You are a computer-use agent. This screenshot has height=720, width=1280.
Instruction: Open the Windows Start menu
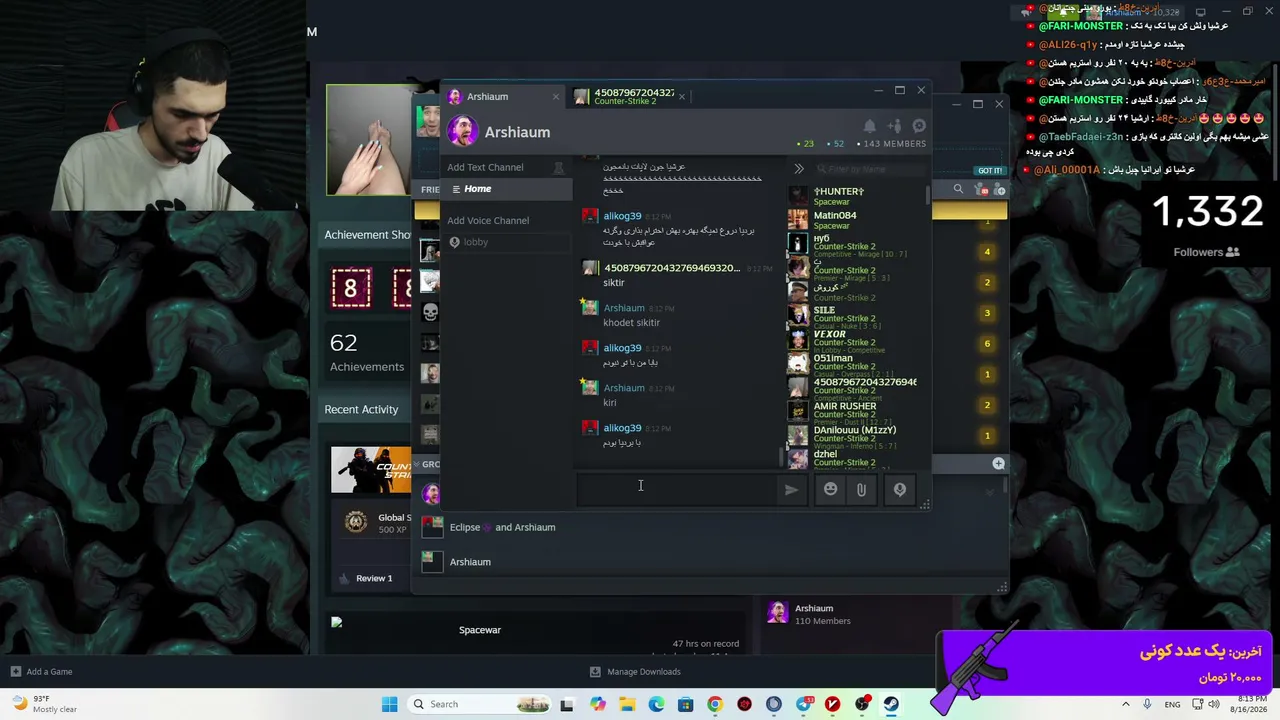[389, 704]
